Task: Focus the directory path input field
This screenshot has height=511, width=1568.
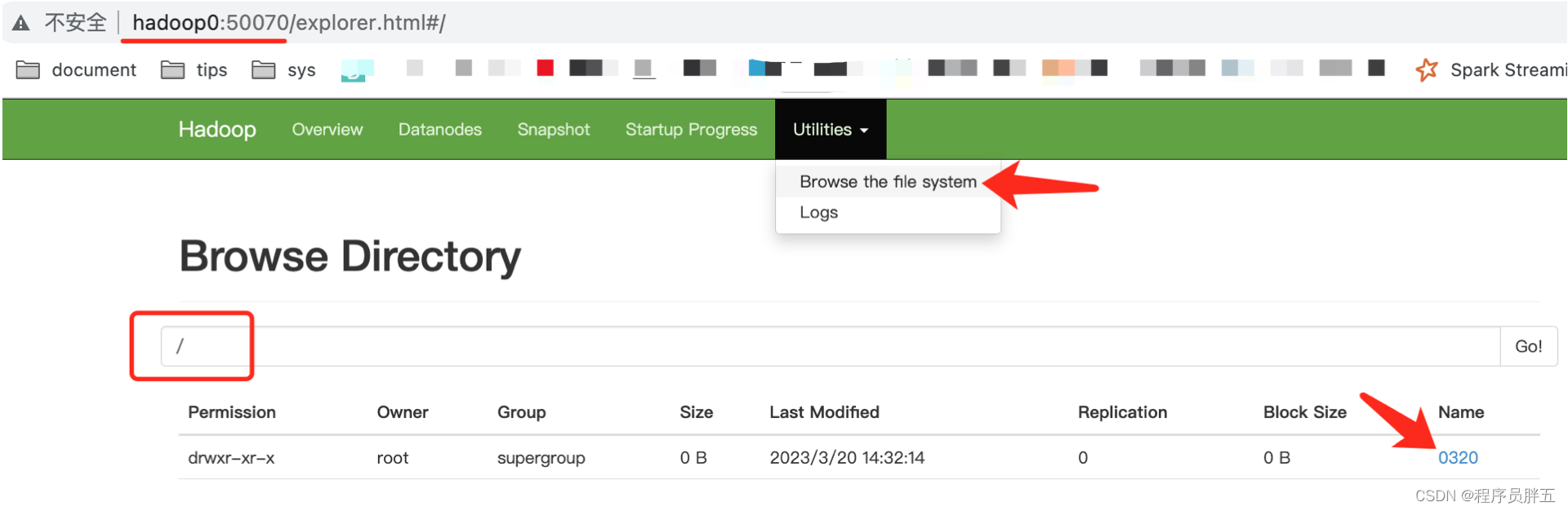Action: (x=831, y=346)
